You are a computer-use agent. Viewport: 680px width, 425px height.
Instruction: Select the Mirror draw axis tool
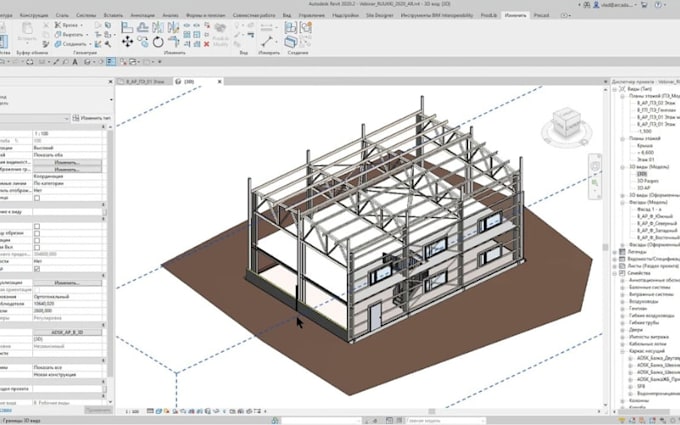point(173,28)
